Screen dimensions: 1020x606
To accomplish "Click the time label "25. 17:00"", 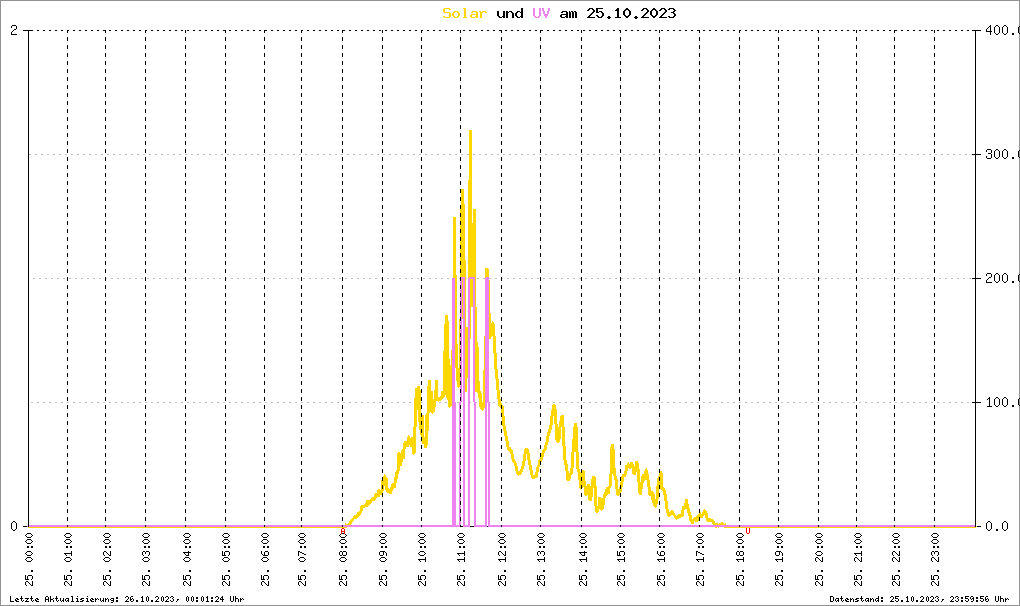I will coord(701,559).
